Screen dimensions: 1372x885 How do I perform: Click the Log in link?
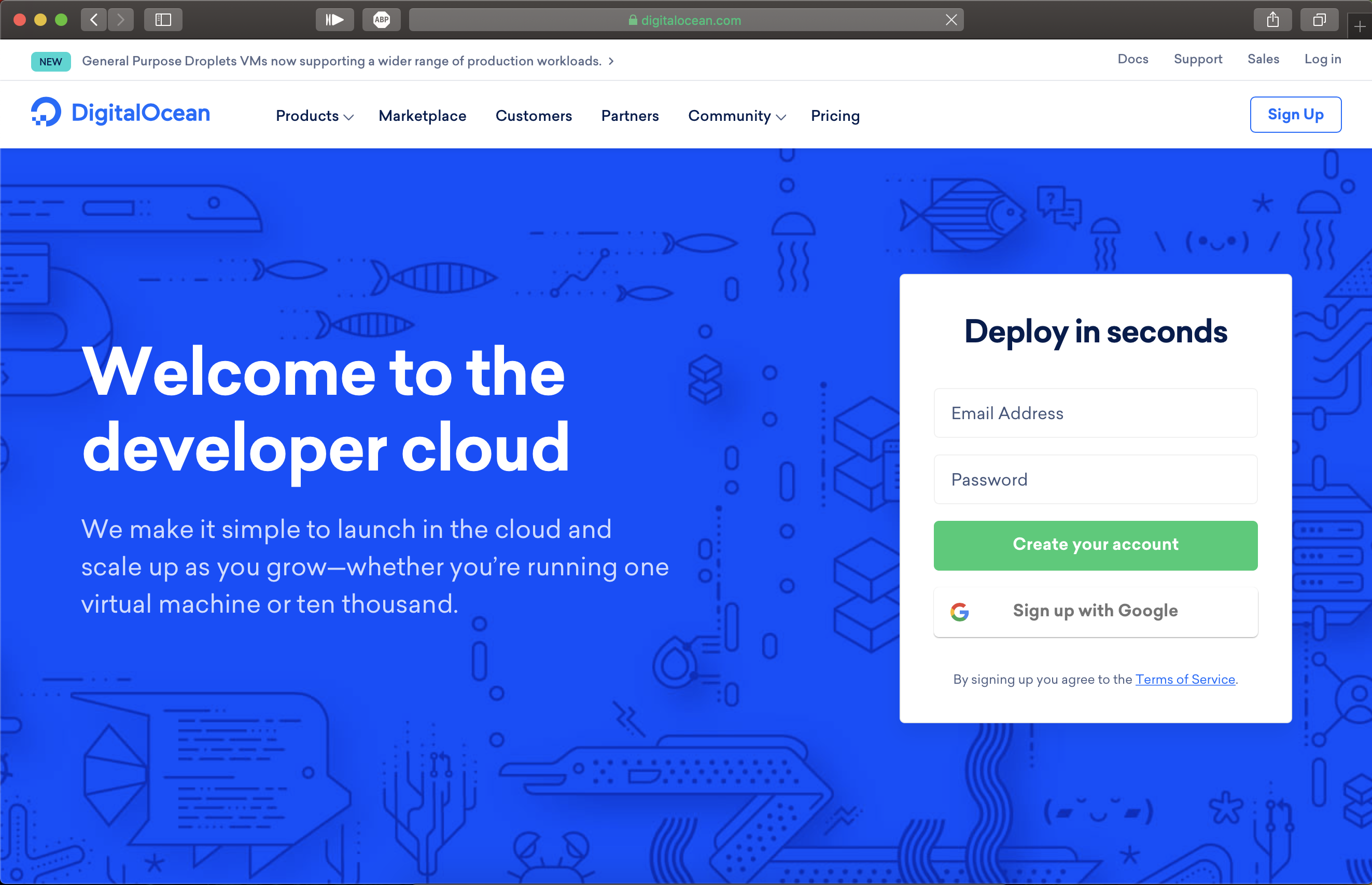click(1322, 59)
